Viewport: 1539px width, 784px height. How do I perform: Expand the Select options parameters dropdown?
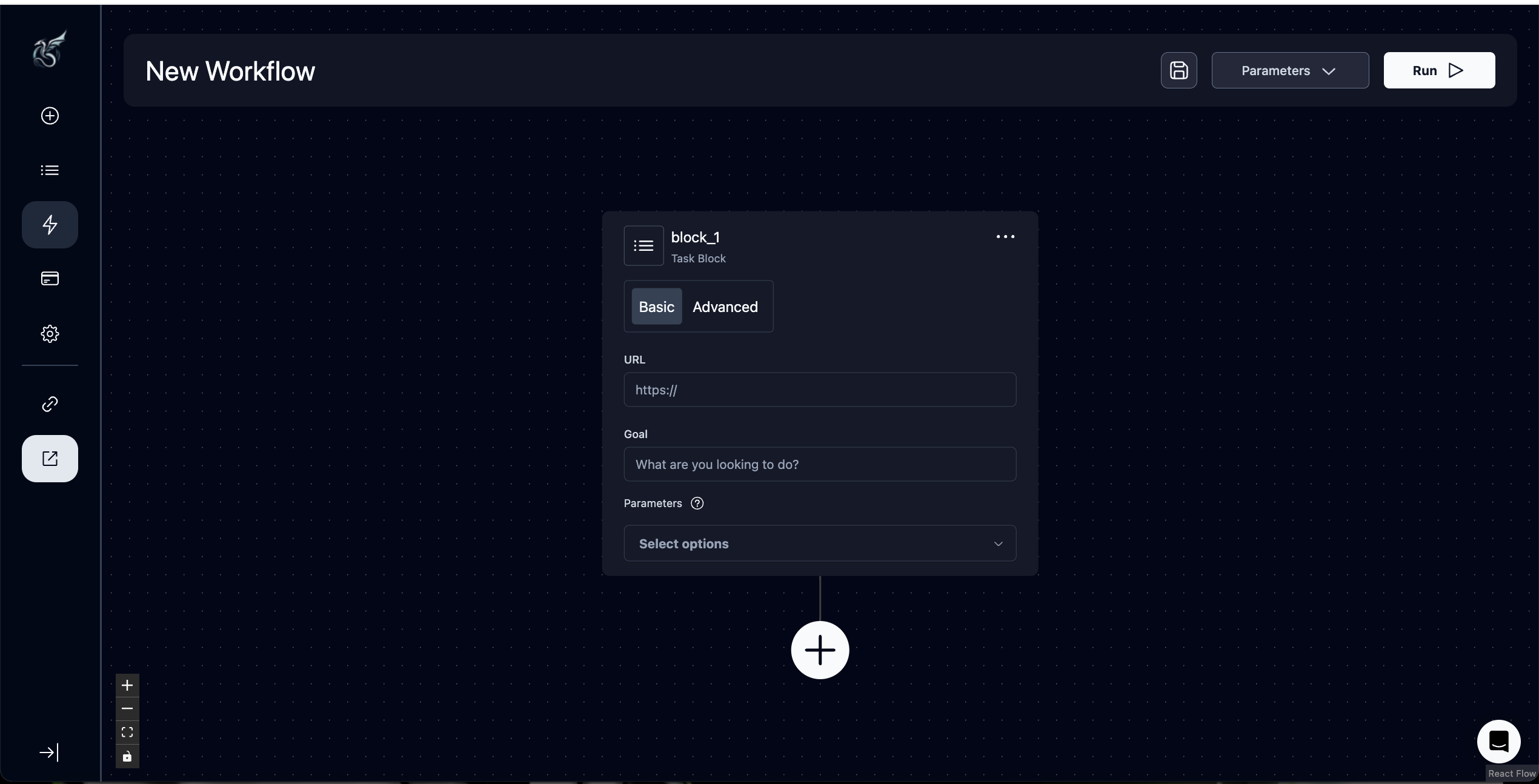(x=820, y=543)
